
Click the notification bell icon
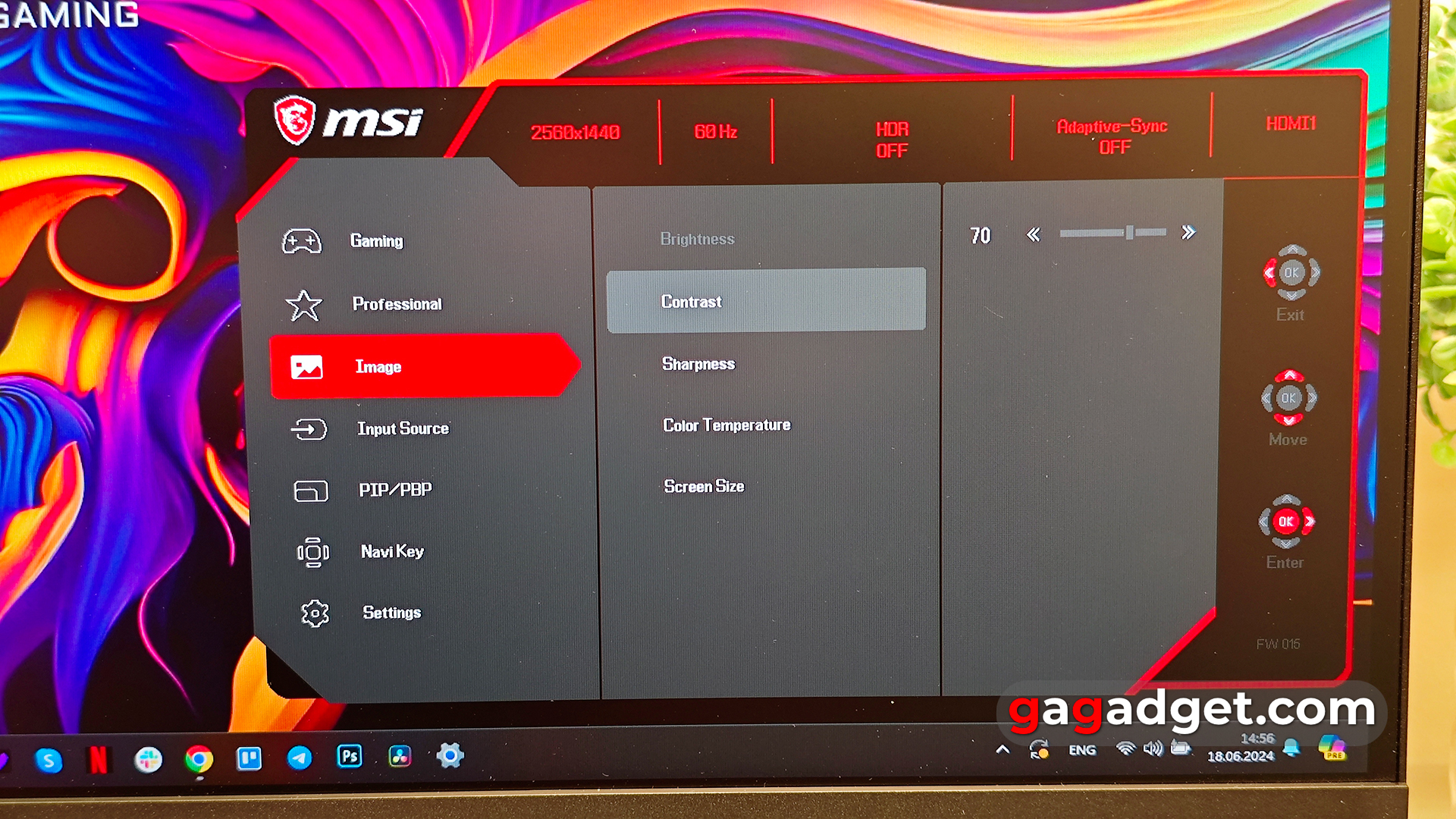1291,748
